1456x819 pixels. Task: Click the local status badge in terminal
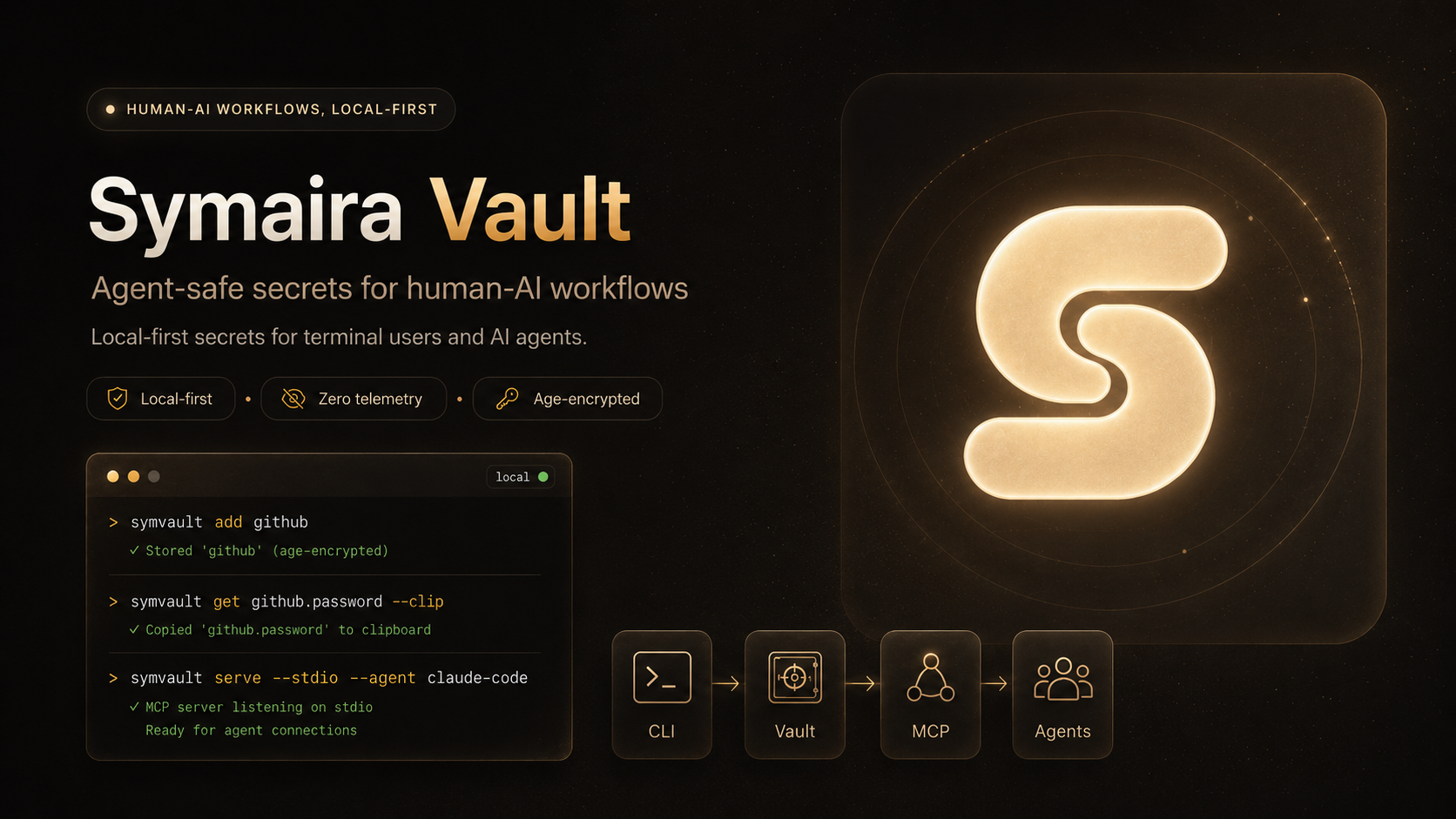[521, 477]
